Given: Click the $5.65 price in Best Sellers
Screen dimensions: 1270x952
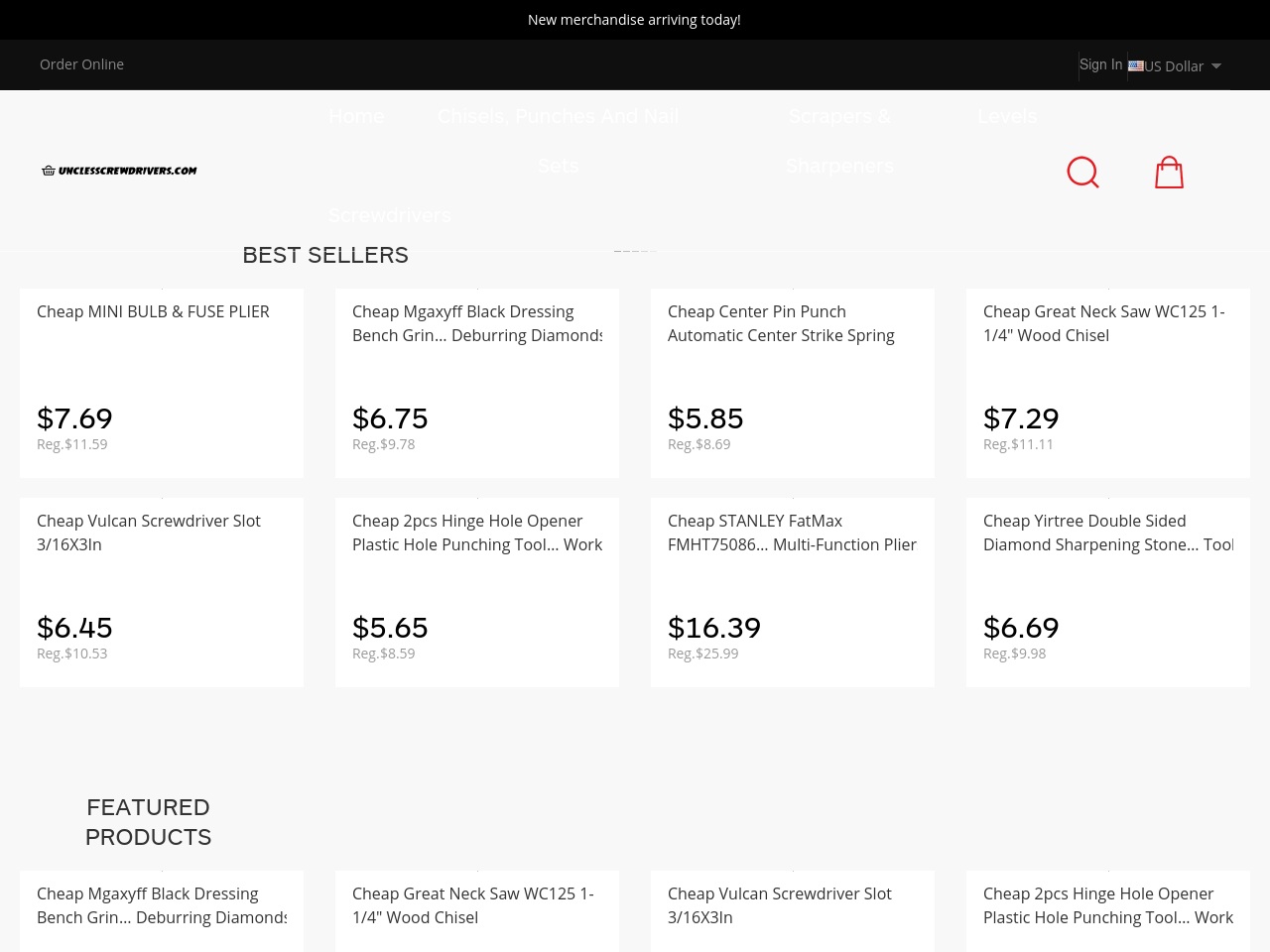Looking at the screenshot, I should pyautogui.click(x=390, y=628).
